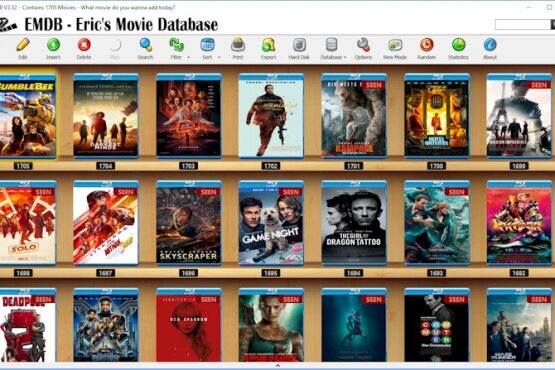Select movie cover numbered 1703
The image size is (555, 370).
coord(189,116)
